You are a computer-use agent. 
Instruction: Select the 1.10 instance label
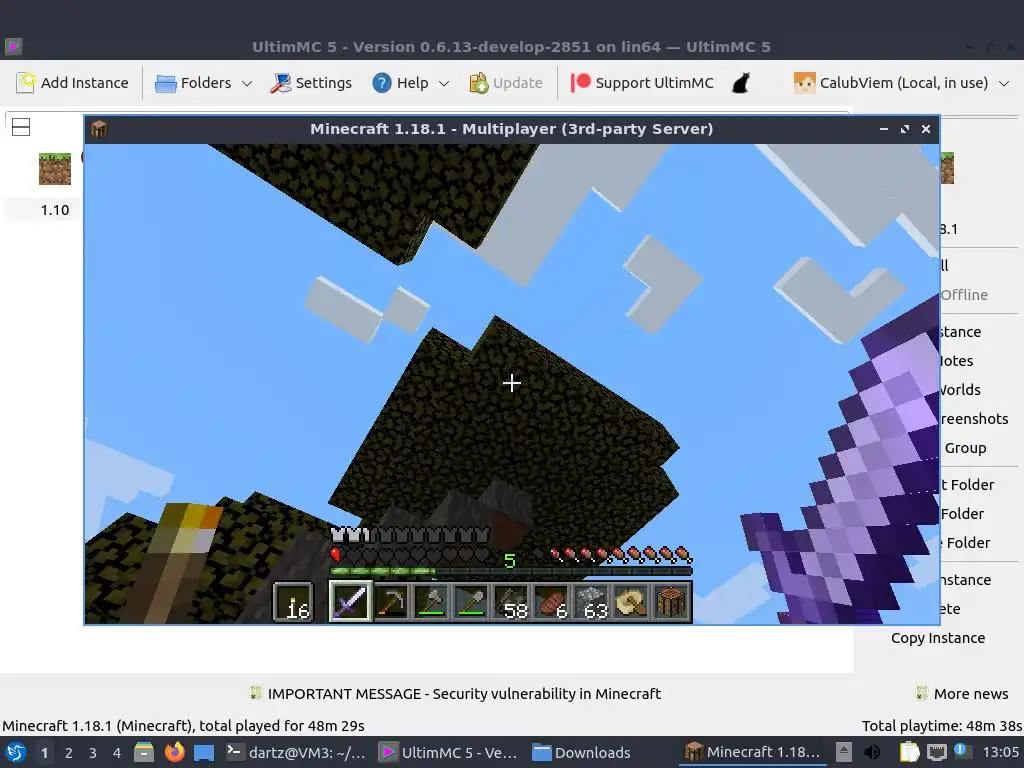point(55,210)
